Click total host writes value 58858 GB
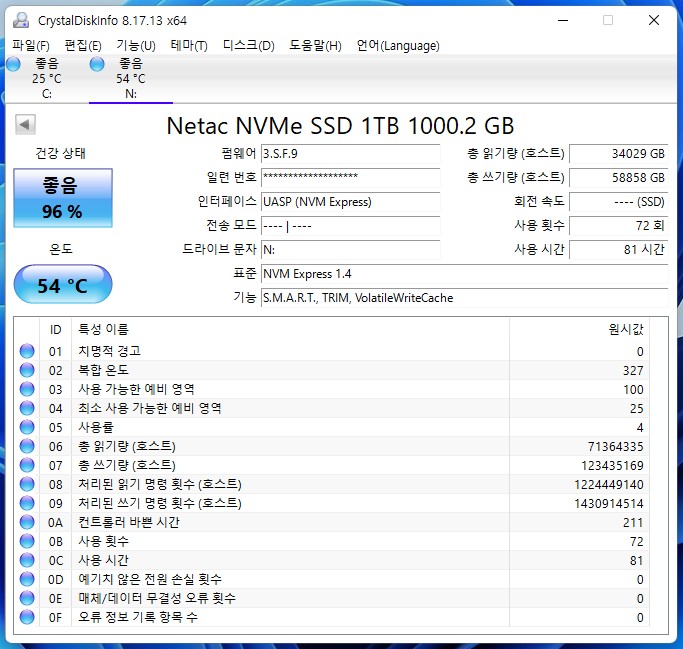The height and width of the screenshot is (649, 683). point(619,178)
